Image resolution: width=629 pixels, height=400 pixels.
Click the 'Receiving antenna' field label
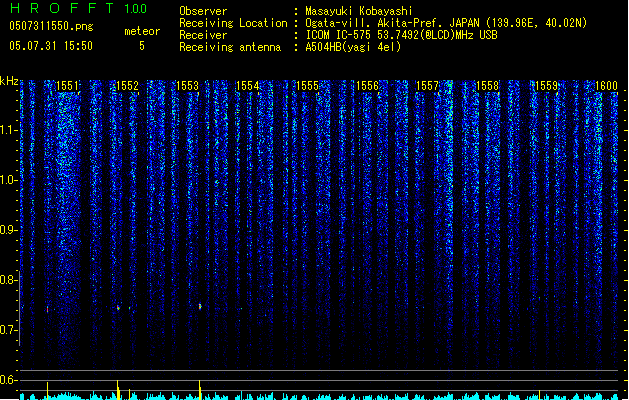[x=230, y=47]
